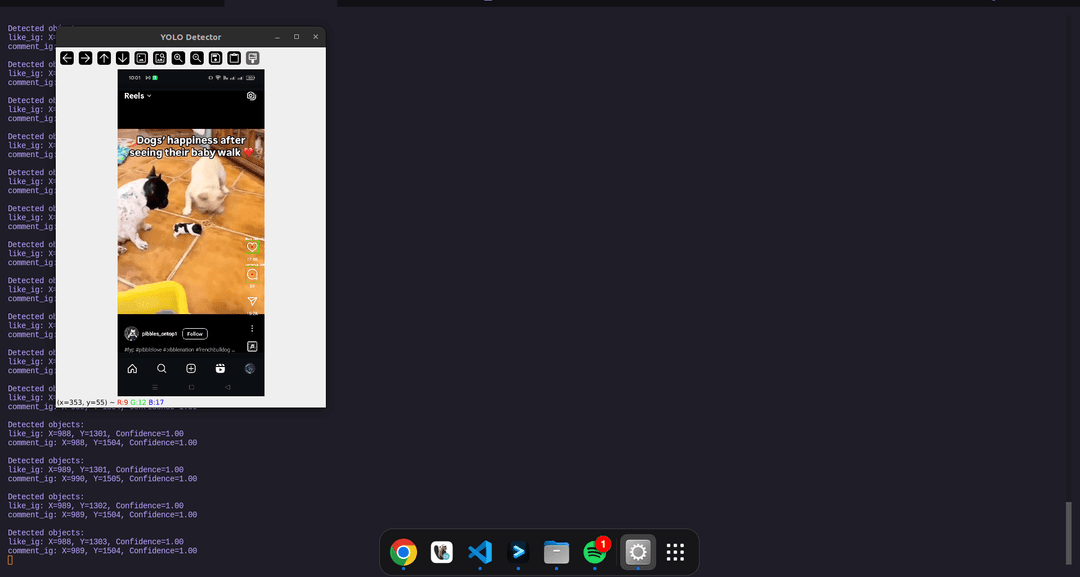Zoom in using the magnifier plus icon

click(x=178, y=58)
